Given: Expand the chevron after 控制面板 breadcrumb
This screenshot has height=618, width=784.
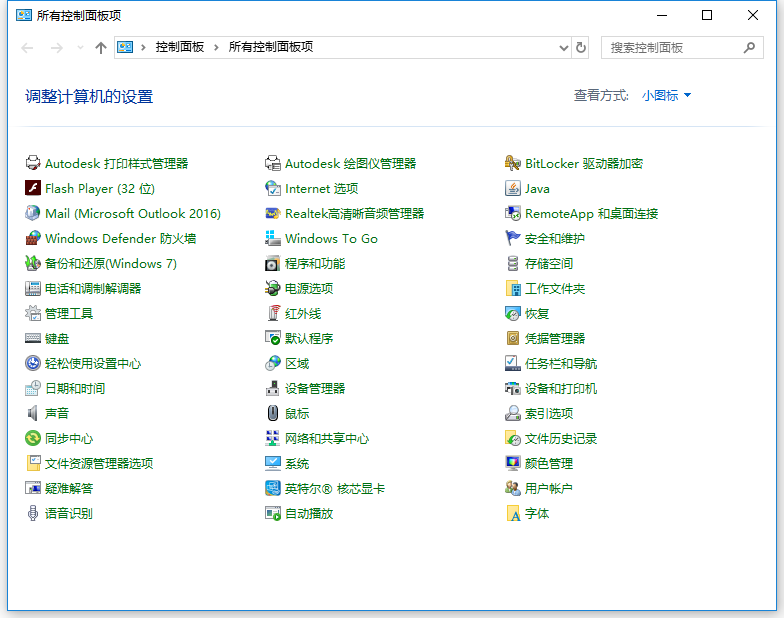Looking at the screenshot, I should click(x=216, y=48).
